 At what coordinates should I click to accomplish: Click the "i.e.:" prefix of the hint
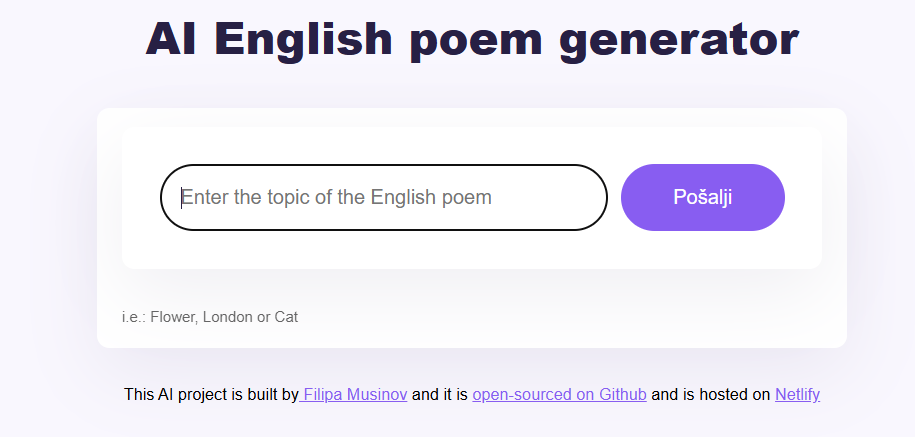[134, 317]
